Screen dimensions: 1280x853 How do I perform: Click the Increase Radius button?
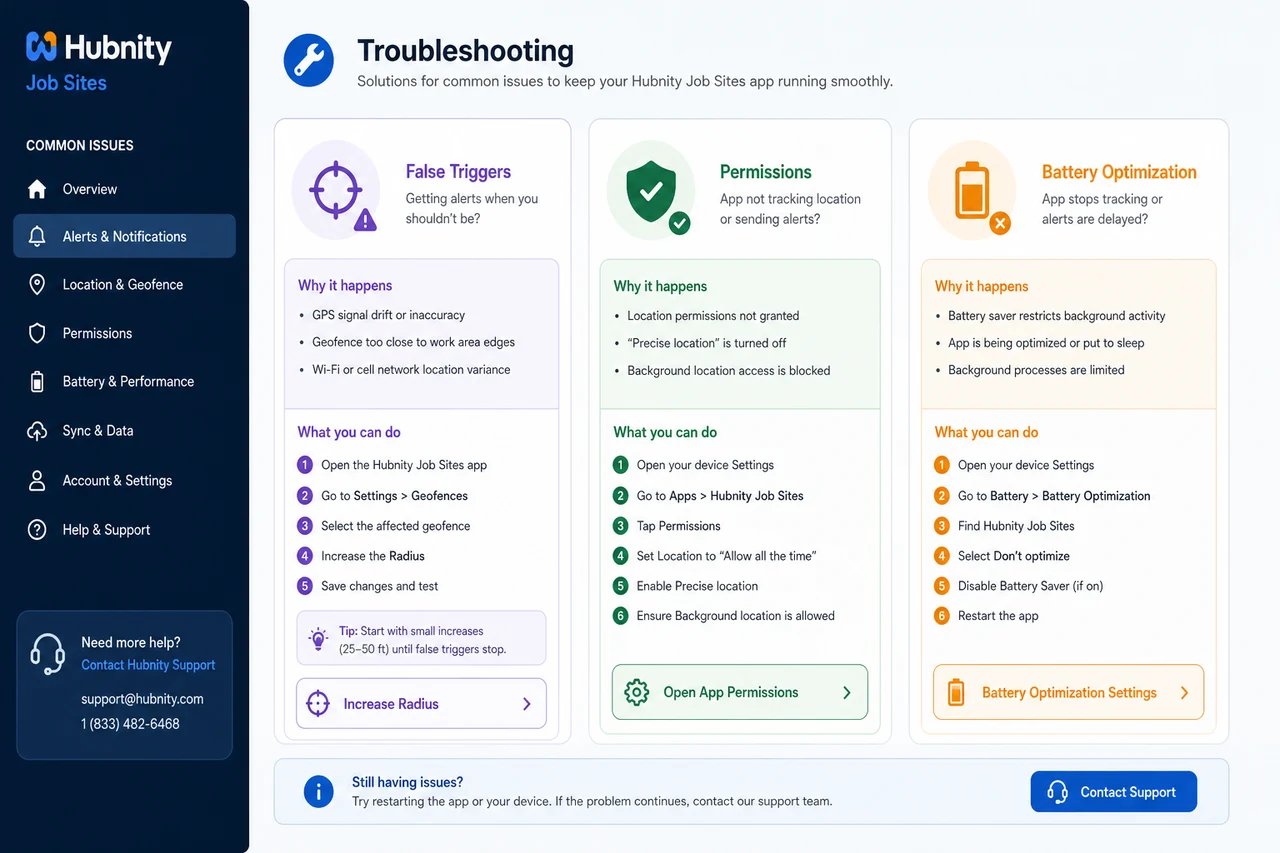(x=421, y=704)
